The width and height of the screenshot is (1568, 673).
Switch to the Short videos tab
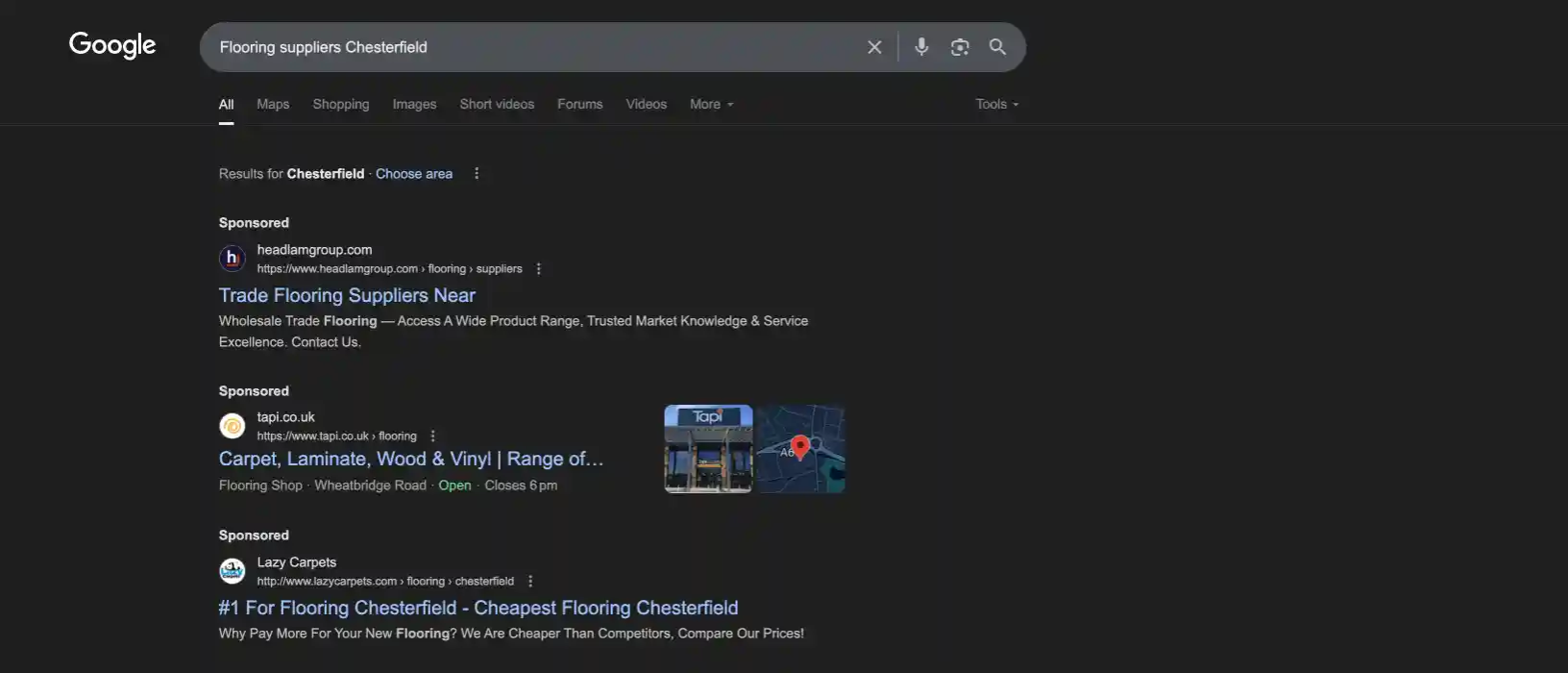(x=497, y=104)
